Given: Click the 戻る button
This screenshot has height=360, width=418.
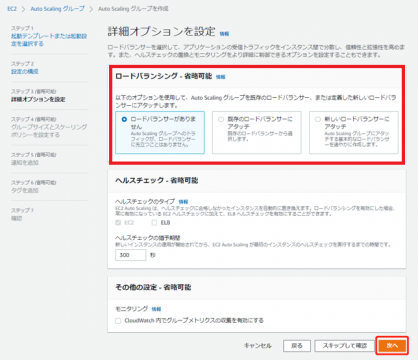Looking at the screenshot, I should 297,346.
